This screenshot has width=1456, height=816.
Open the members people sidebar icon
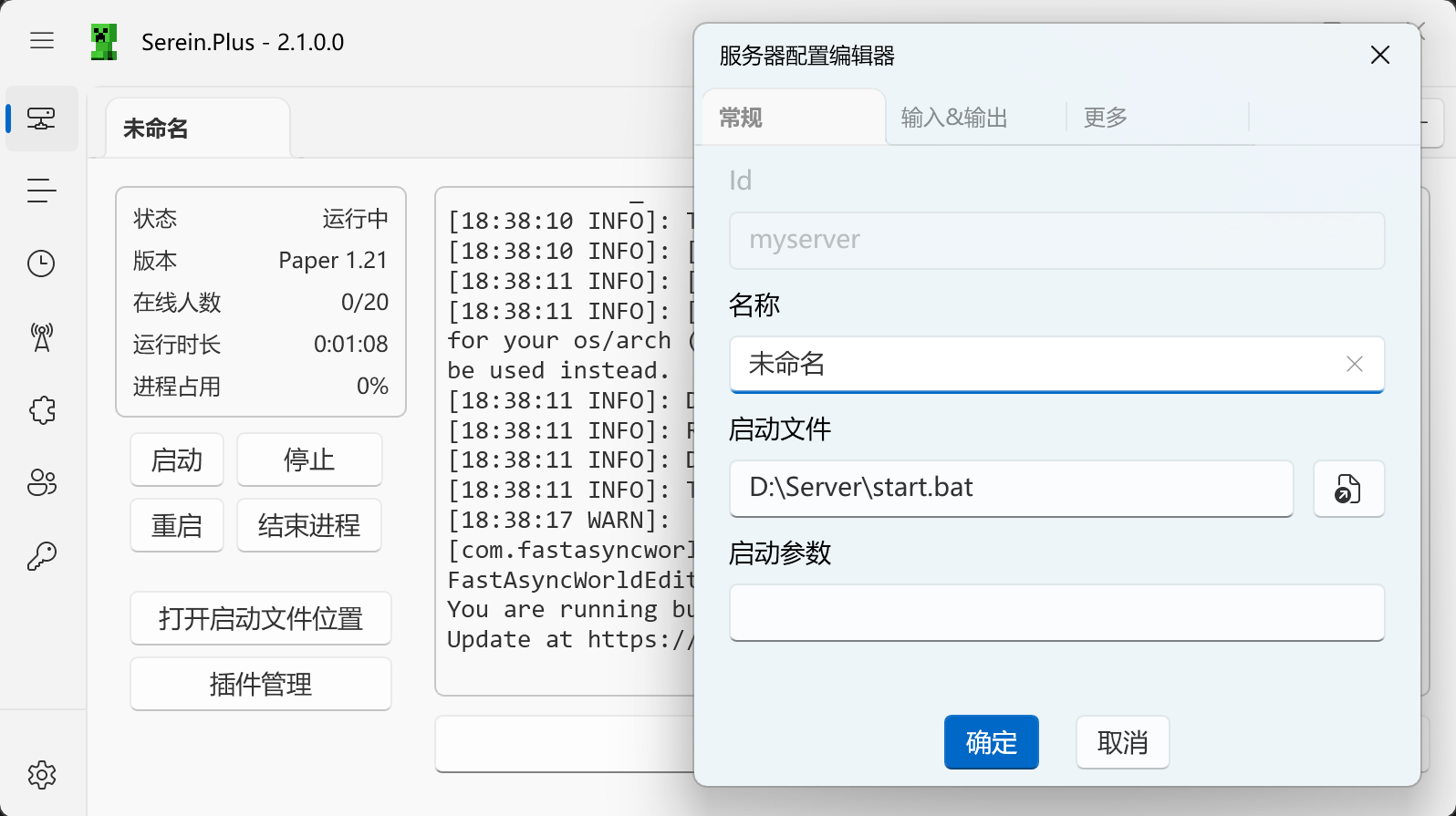pyautogui.click(x=42, y=482)
